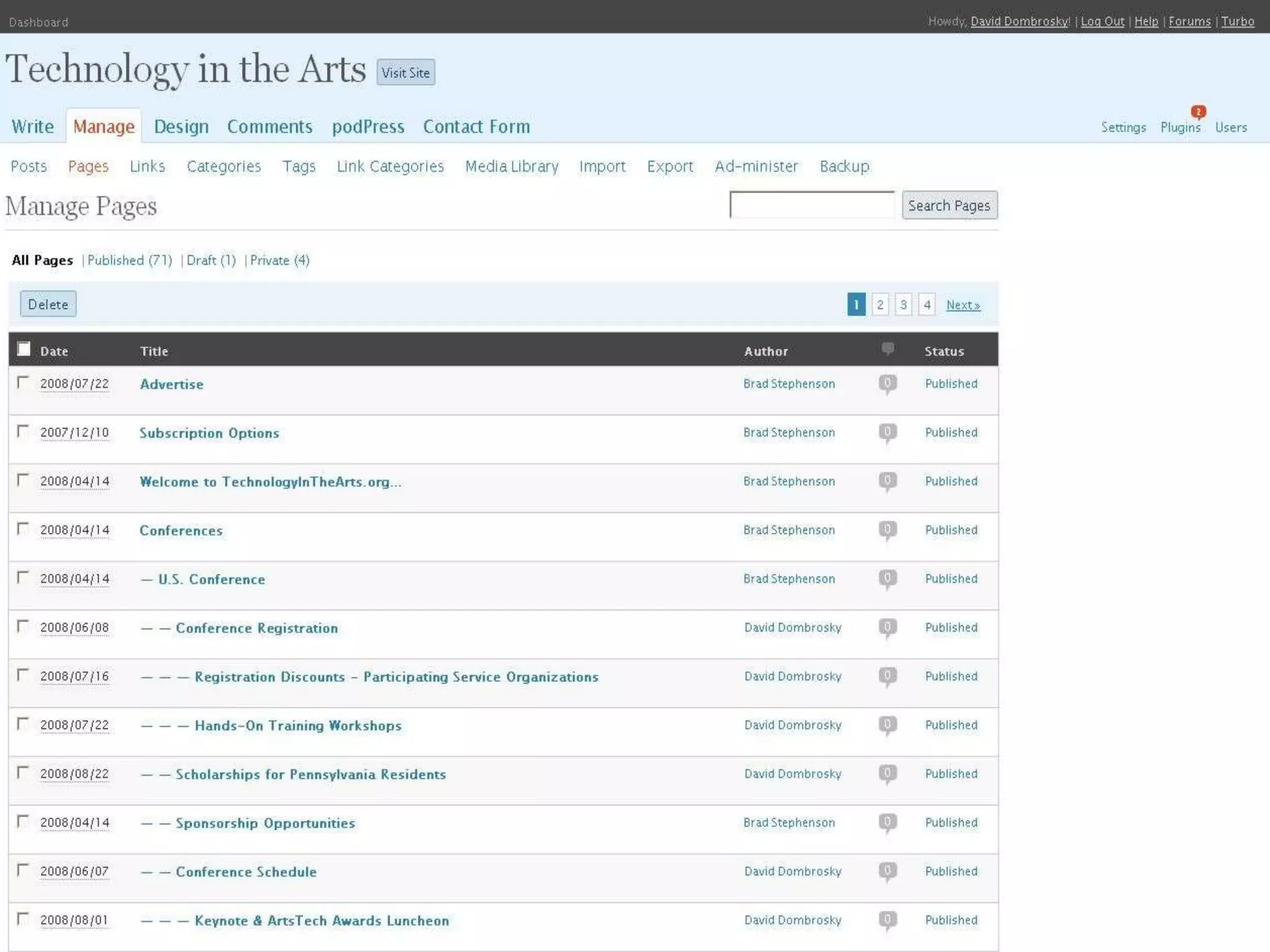Image resolution: width=1270 pixels, height=952 pixels.
Task: Open the Users link
Action: pos(1231,128)
